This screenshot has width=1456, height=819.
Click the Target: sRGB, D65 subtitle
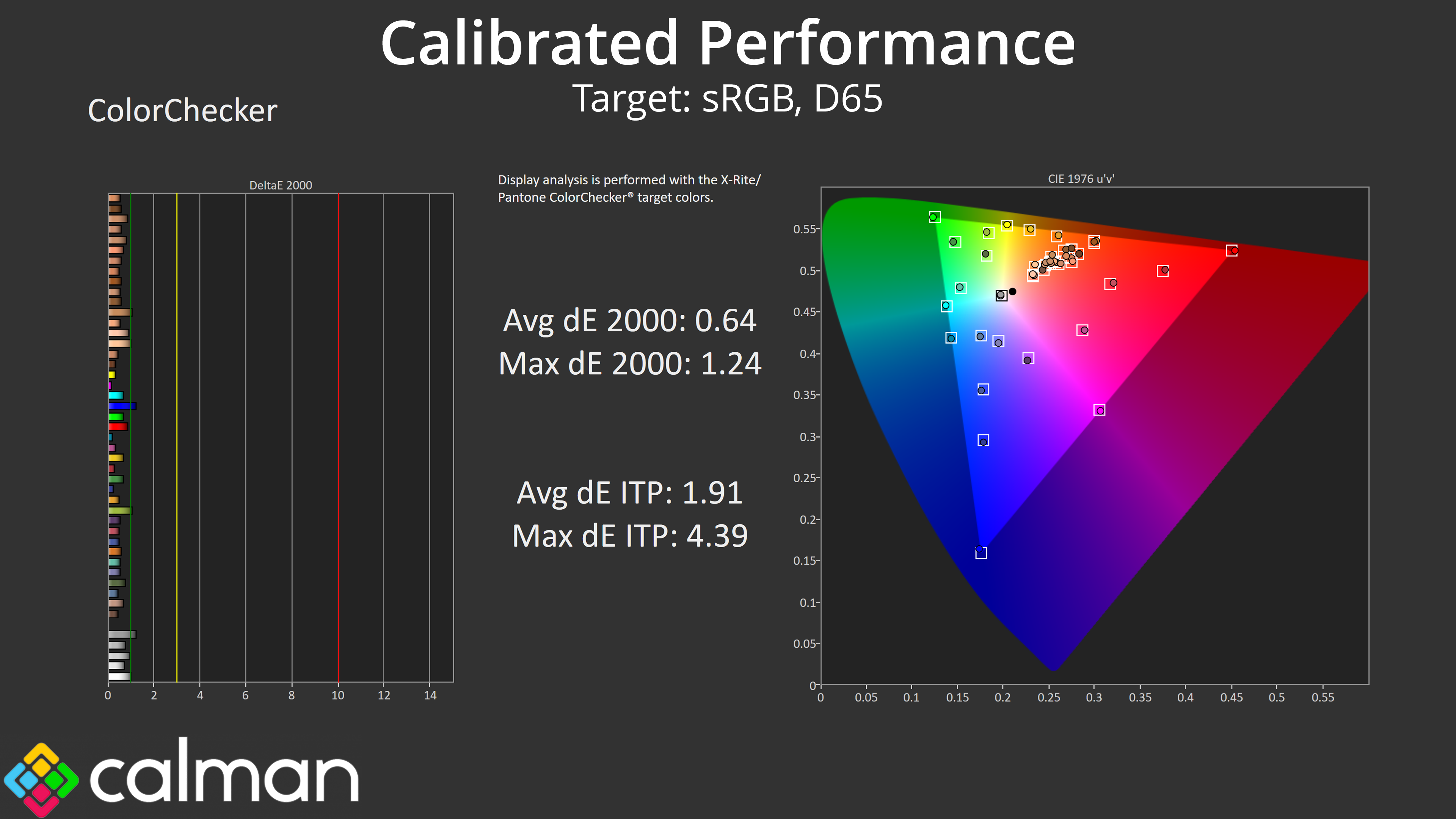coord(728,98)
